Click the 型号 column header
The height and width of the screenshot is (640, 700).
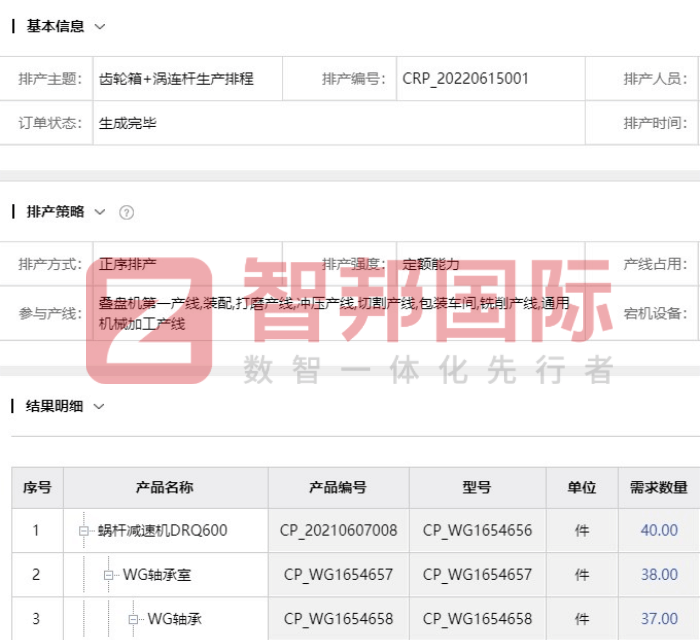tap(477, 488)
